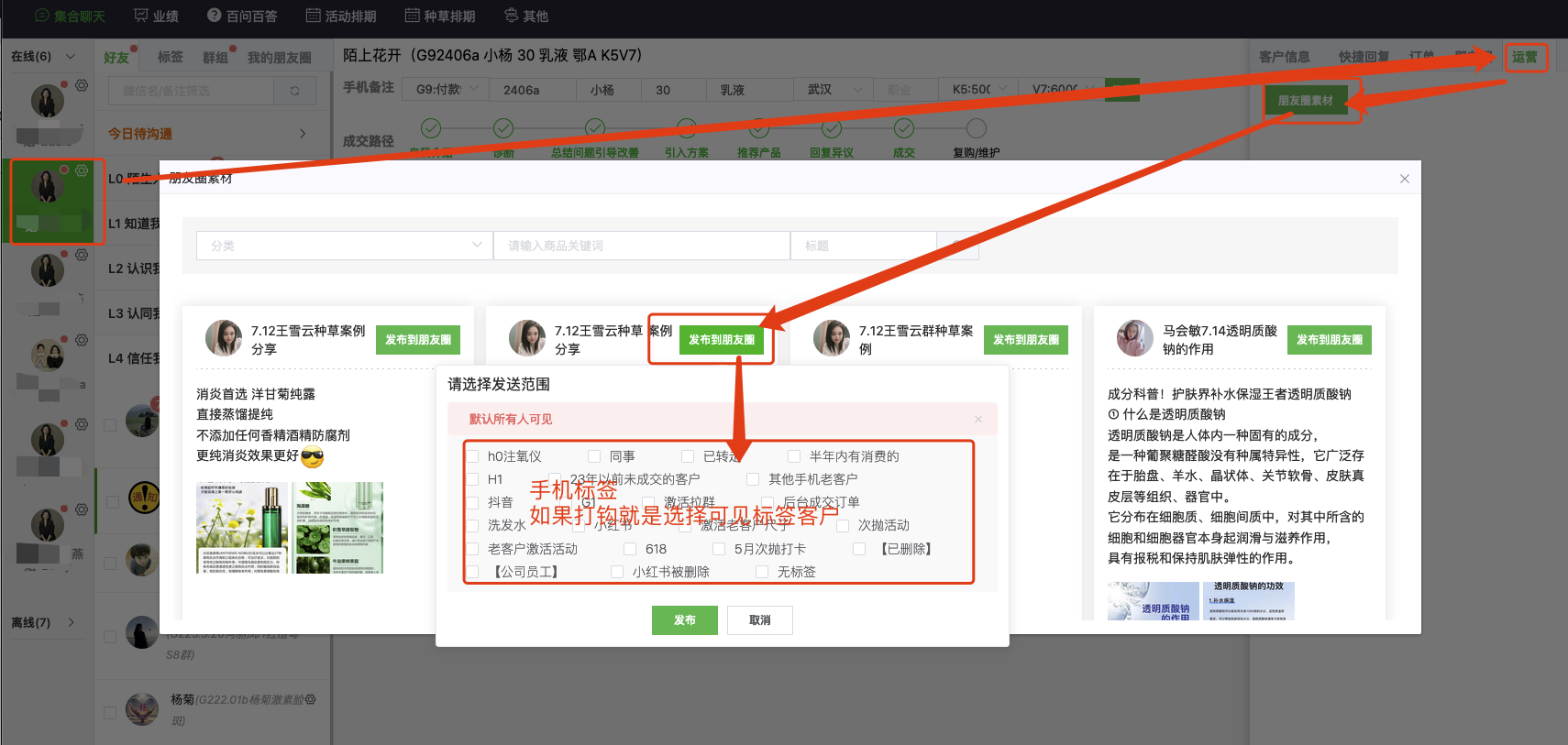Click the 百问百答 question mark icon
Image resolution: width=1568 pixels, height=745 pixels.
[214, 16]
